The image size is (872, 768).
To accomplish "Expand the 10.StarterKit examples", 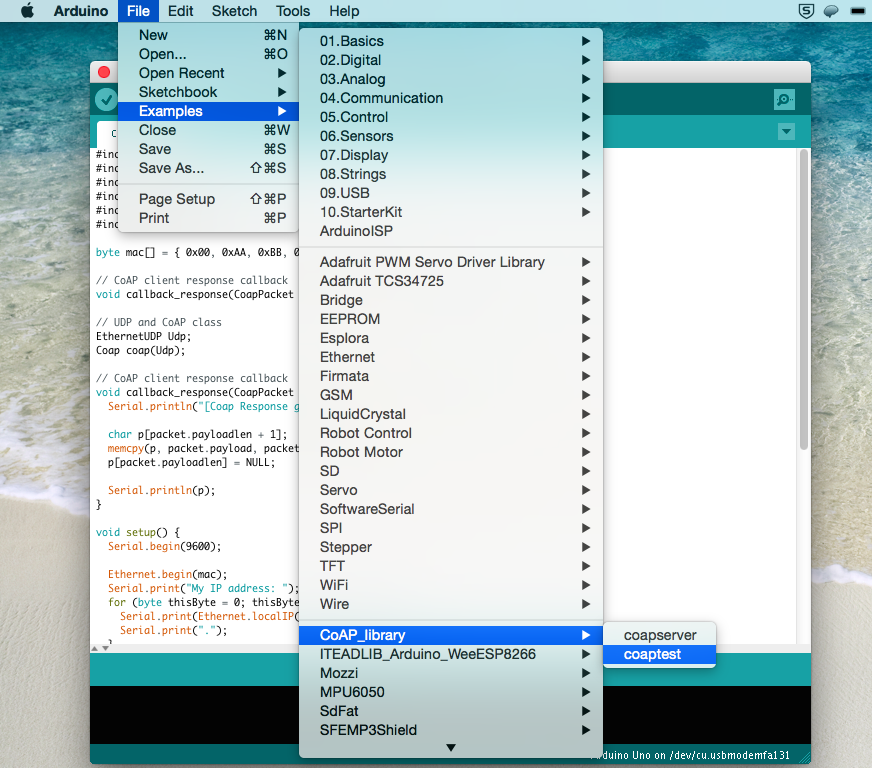I will (x=451, y=212).
